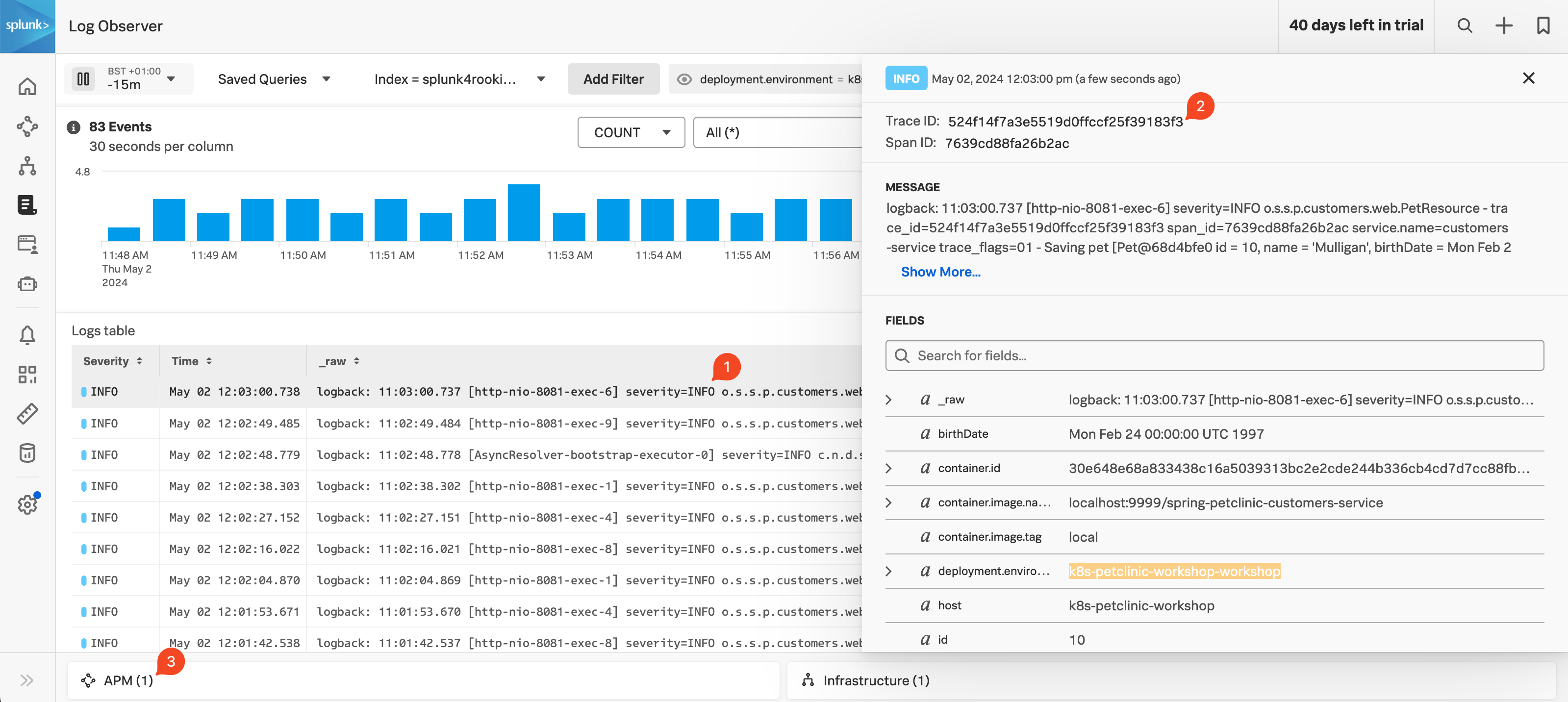This screenshot has width=1568, height=702.
Task: Open the All (*) field dropdown
Action: [x=778, y=132]
